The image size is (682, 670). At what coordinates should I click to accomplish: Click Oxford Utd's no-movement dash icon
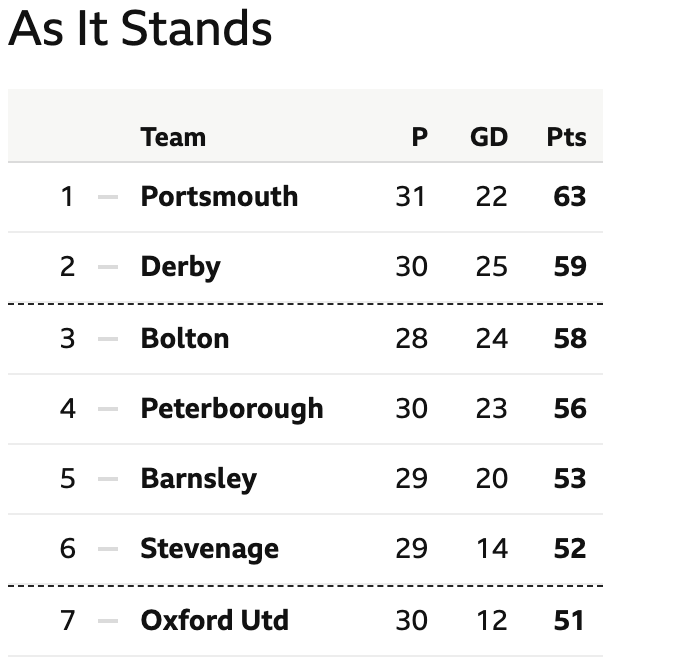[x=108, y=621]
